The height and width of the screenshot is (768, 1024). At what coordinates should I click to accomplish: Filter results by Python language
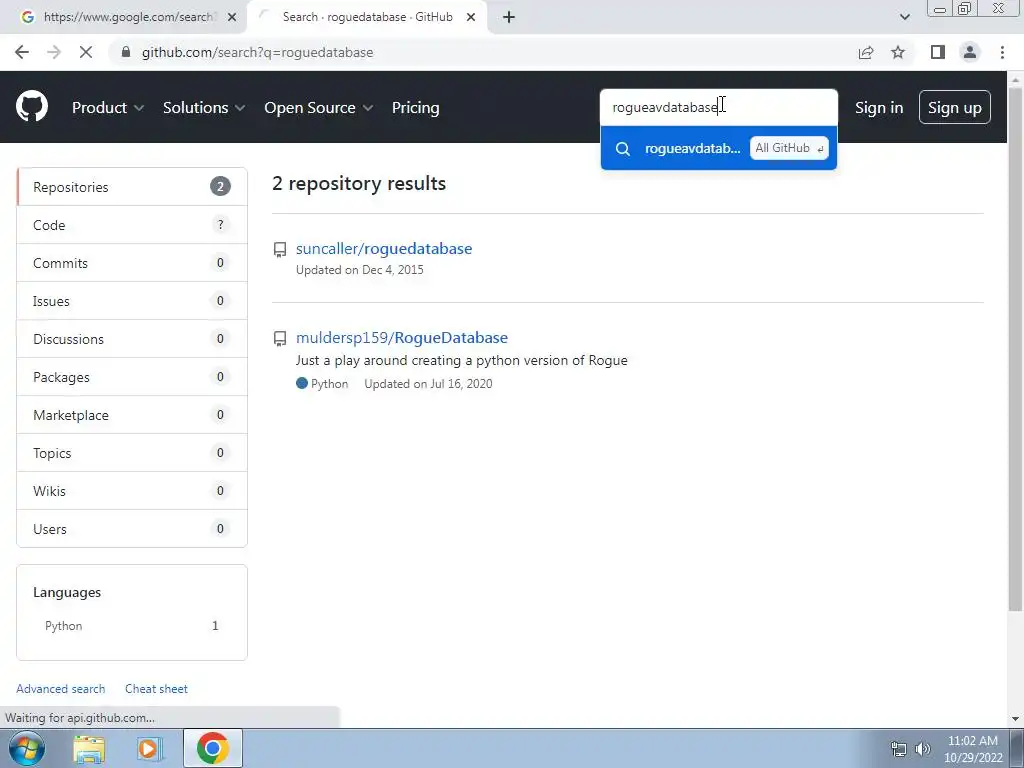click(132, 626)
